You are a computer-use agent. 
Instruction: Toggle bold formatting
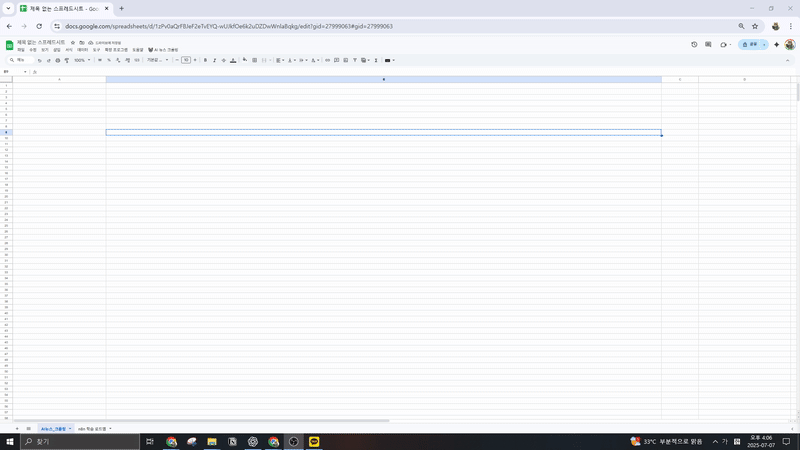(x=206, y=60)
